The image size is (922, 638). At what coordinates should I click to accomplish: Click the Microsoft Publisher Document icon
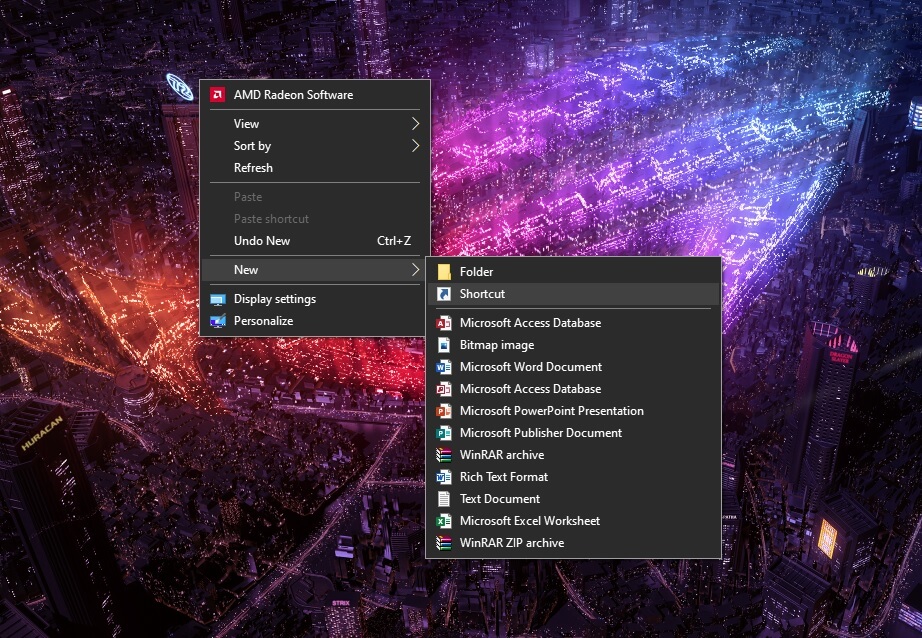click(x=444, y=433)
